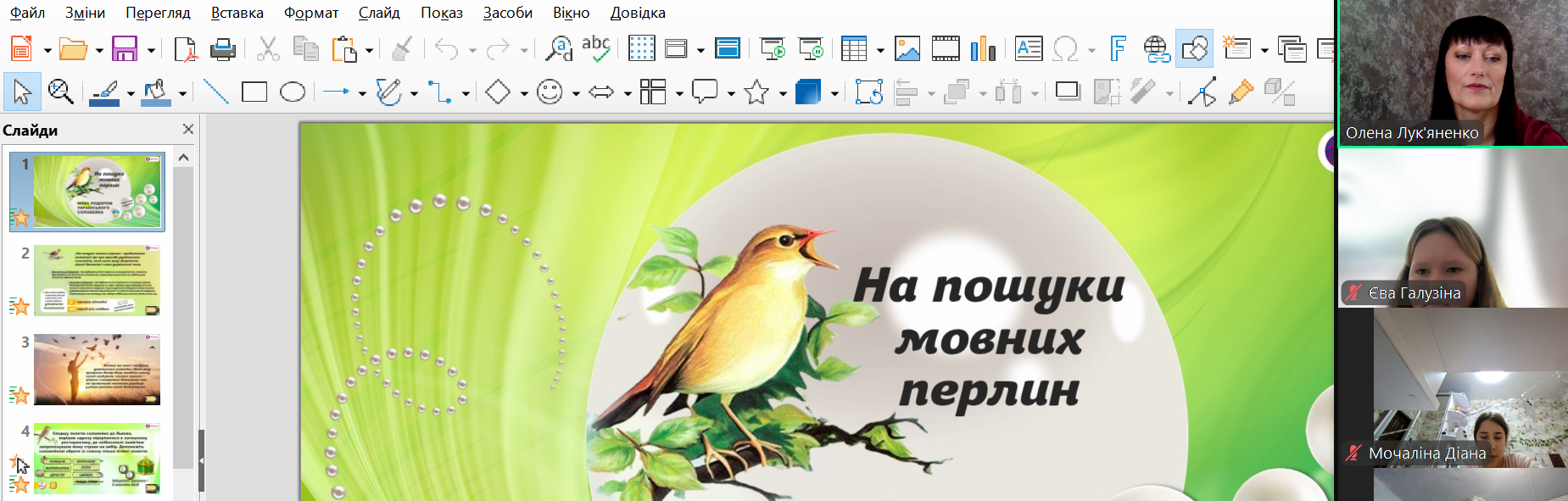Click the purple Save diskette icon
Viewport: 1568px width, 501px height.
pyautogui.click(x=125, y=49)
